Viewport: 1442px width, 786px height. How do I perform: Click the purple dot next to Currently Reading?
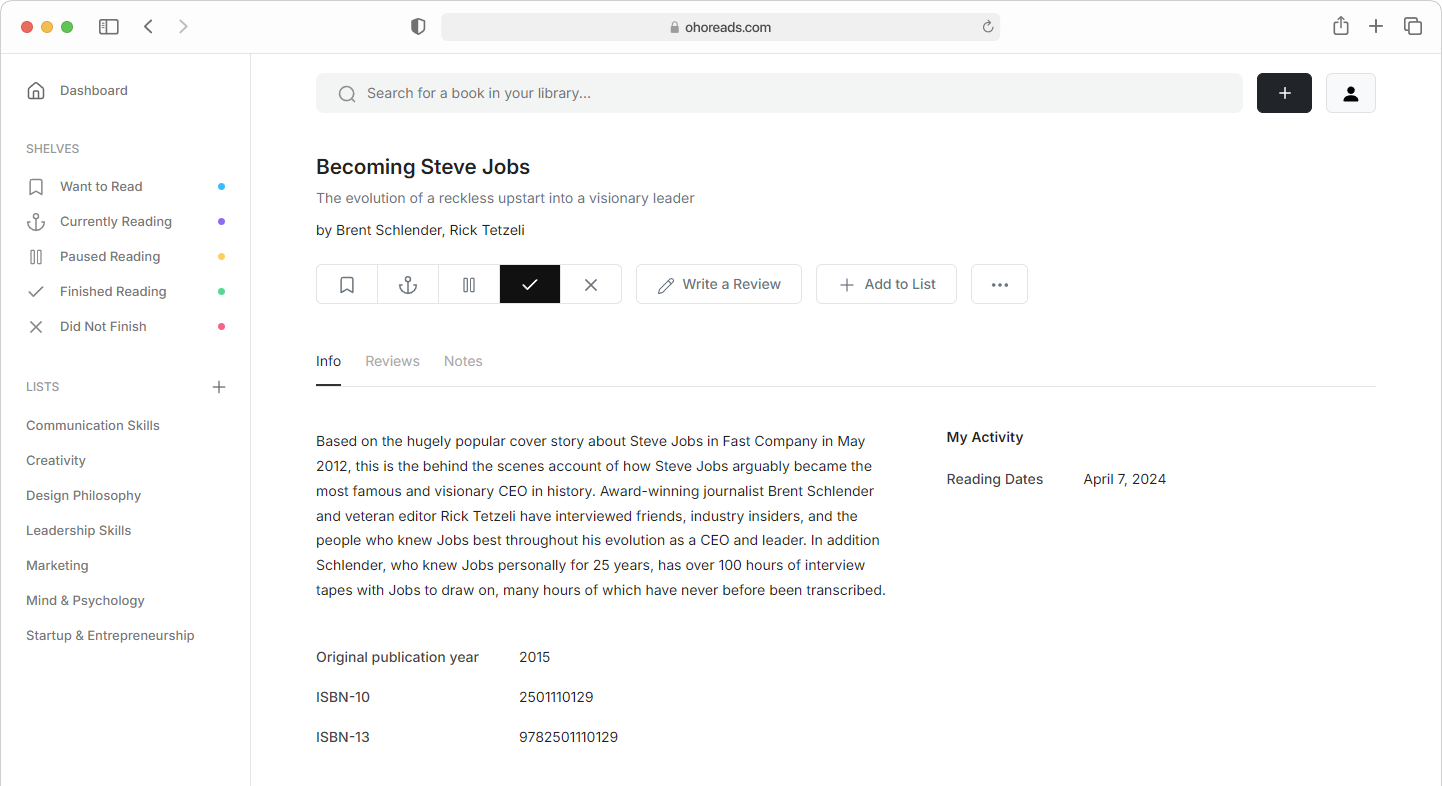tap(221, 222)
